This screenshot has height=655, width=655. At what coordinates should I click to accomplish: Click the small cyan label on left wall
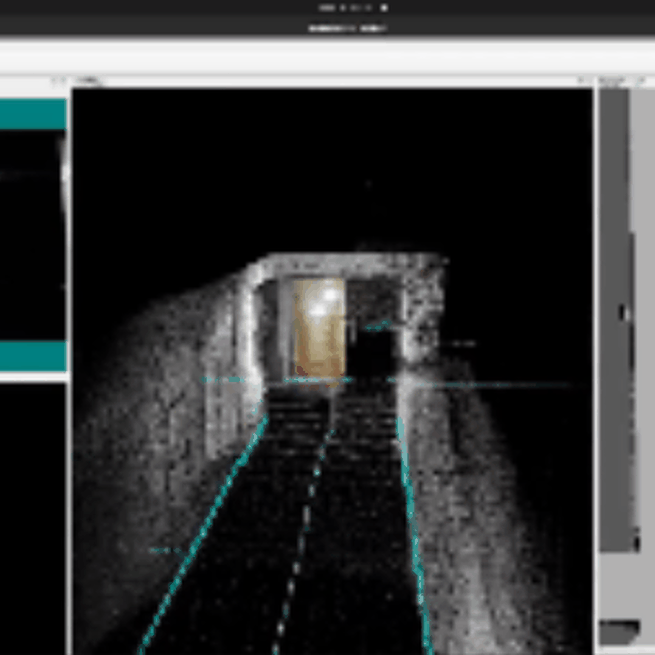(220, 380)
